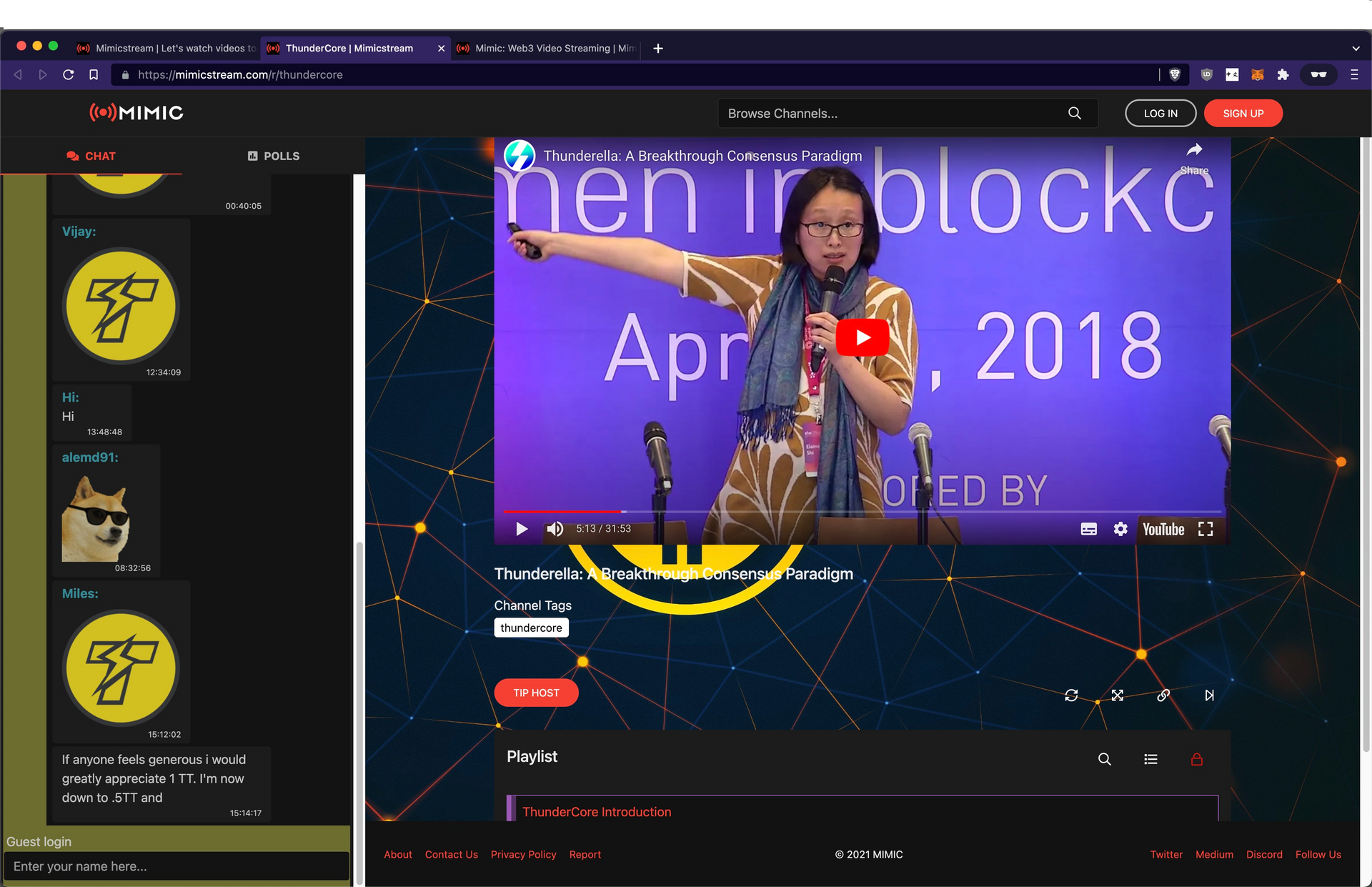Enter YouTube fullscreen mode
The height and width of the screenshot is (887, 1372).
click(x=1206, y=529)
